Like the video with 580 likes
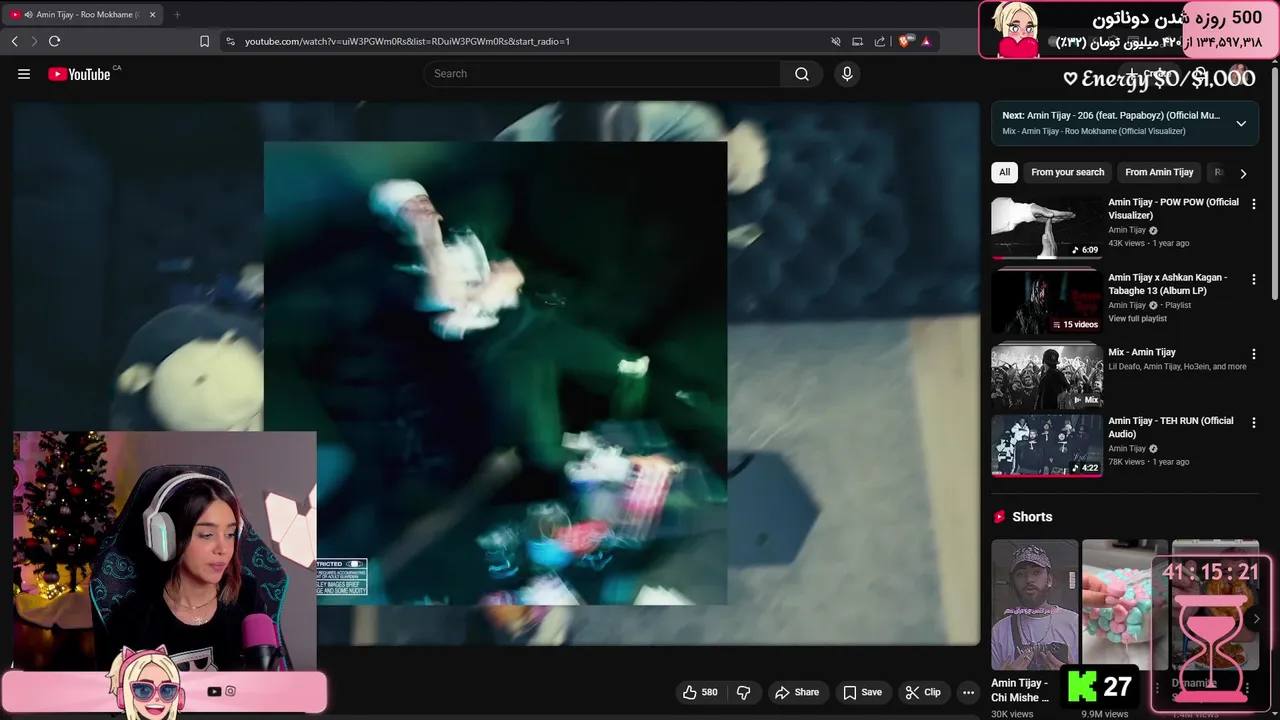Image resolution: width=1280 pixels, height=720 pixels. click(x=701, y=692)
